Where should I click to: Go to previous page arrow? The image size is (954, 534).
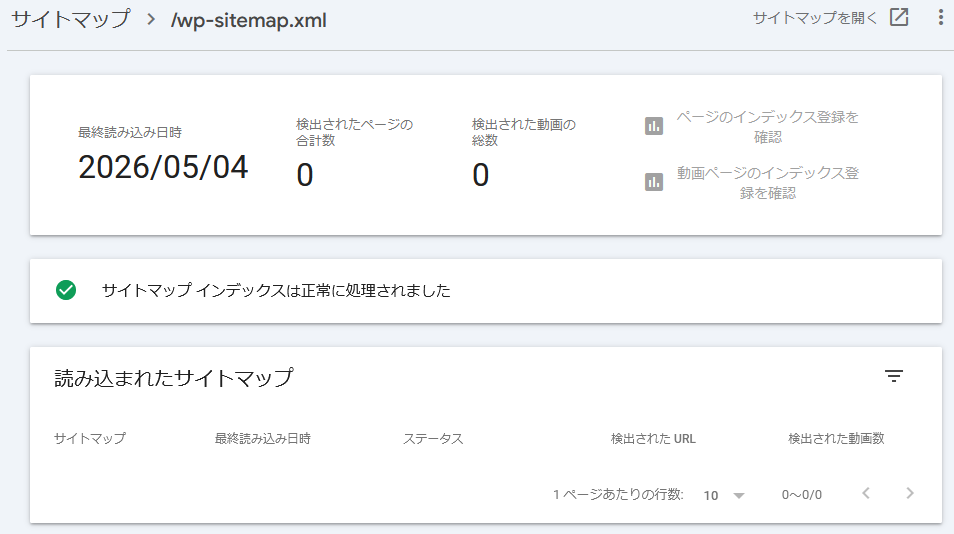click(x=866, y=493)
